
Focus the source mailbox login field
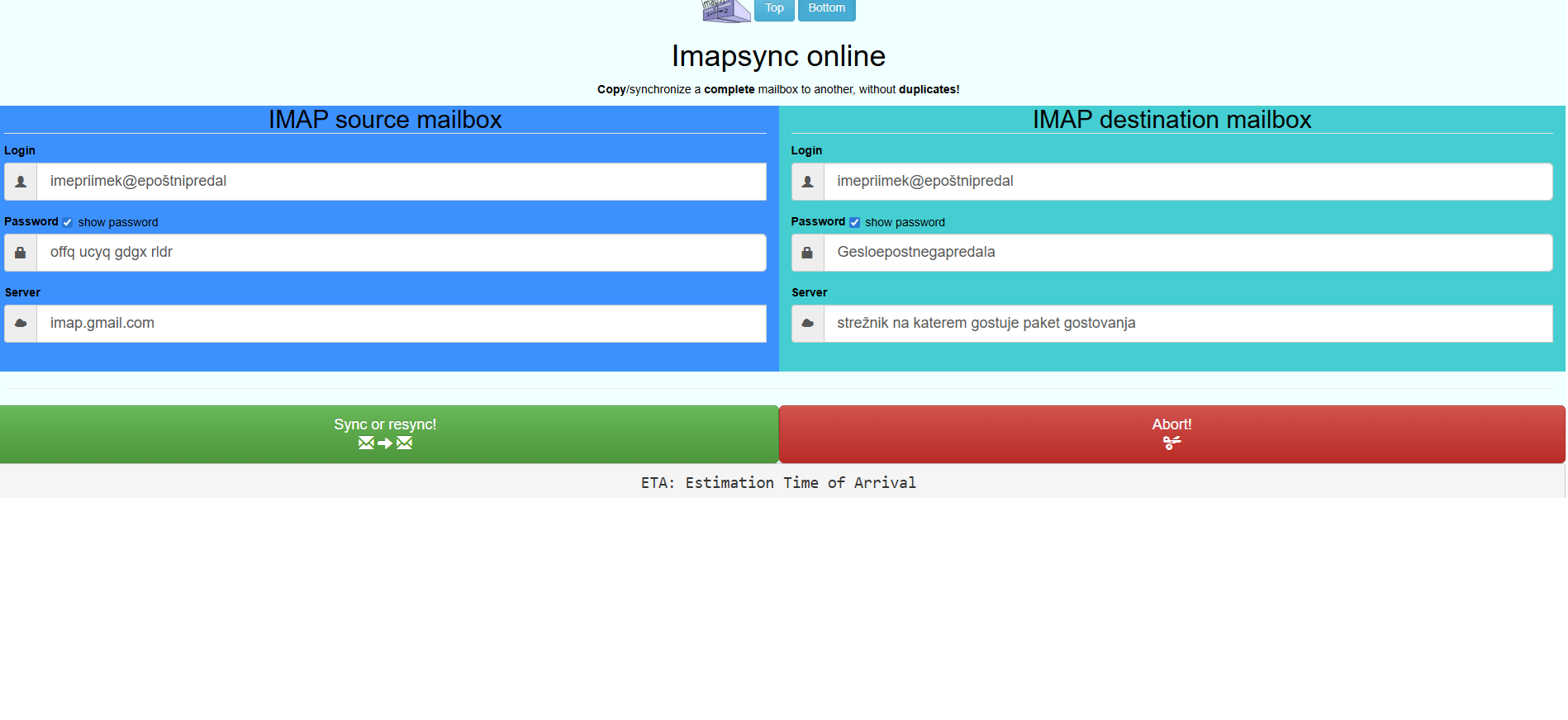[401, 182]
